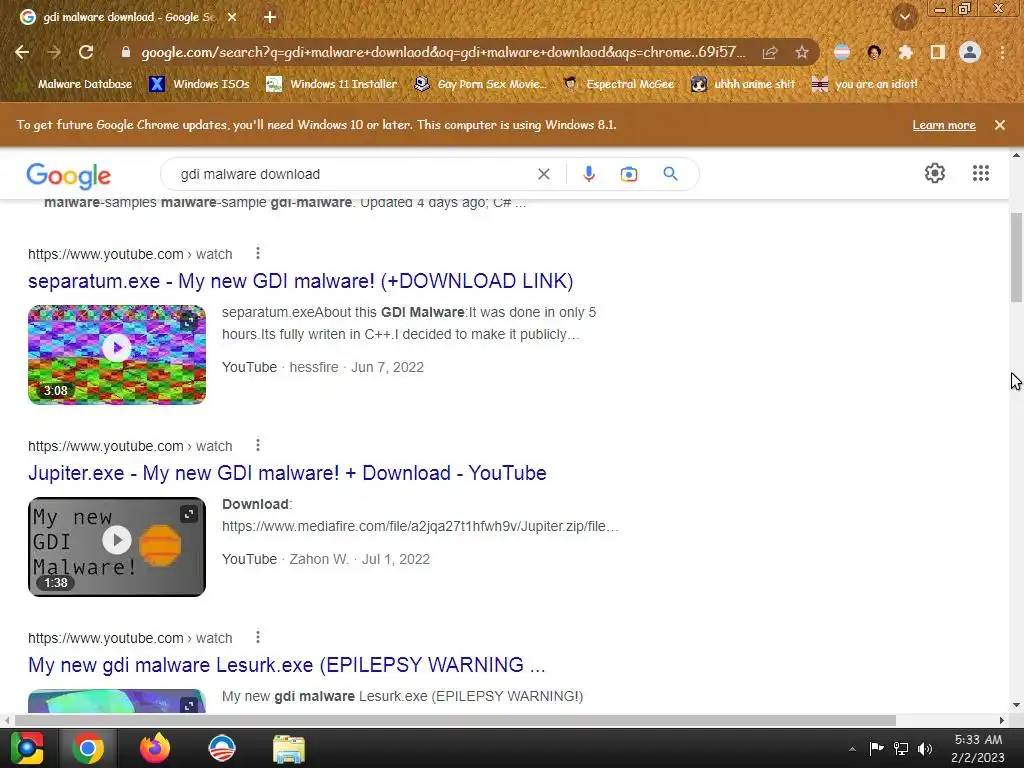Open the Malware Database bookmark
This screenshot has width=1024, height=768.
[x=76, y=84]
